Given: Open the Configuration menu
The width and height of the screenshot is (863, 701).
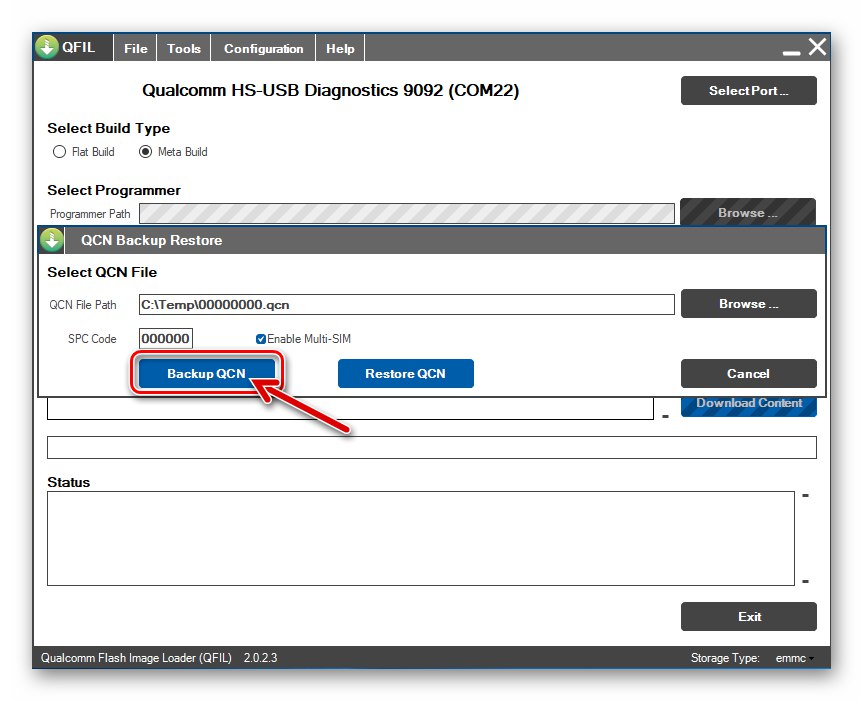Looking at the screenshot, I should click(263, 48).
